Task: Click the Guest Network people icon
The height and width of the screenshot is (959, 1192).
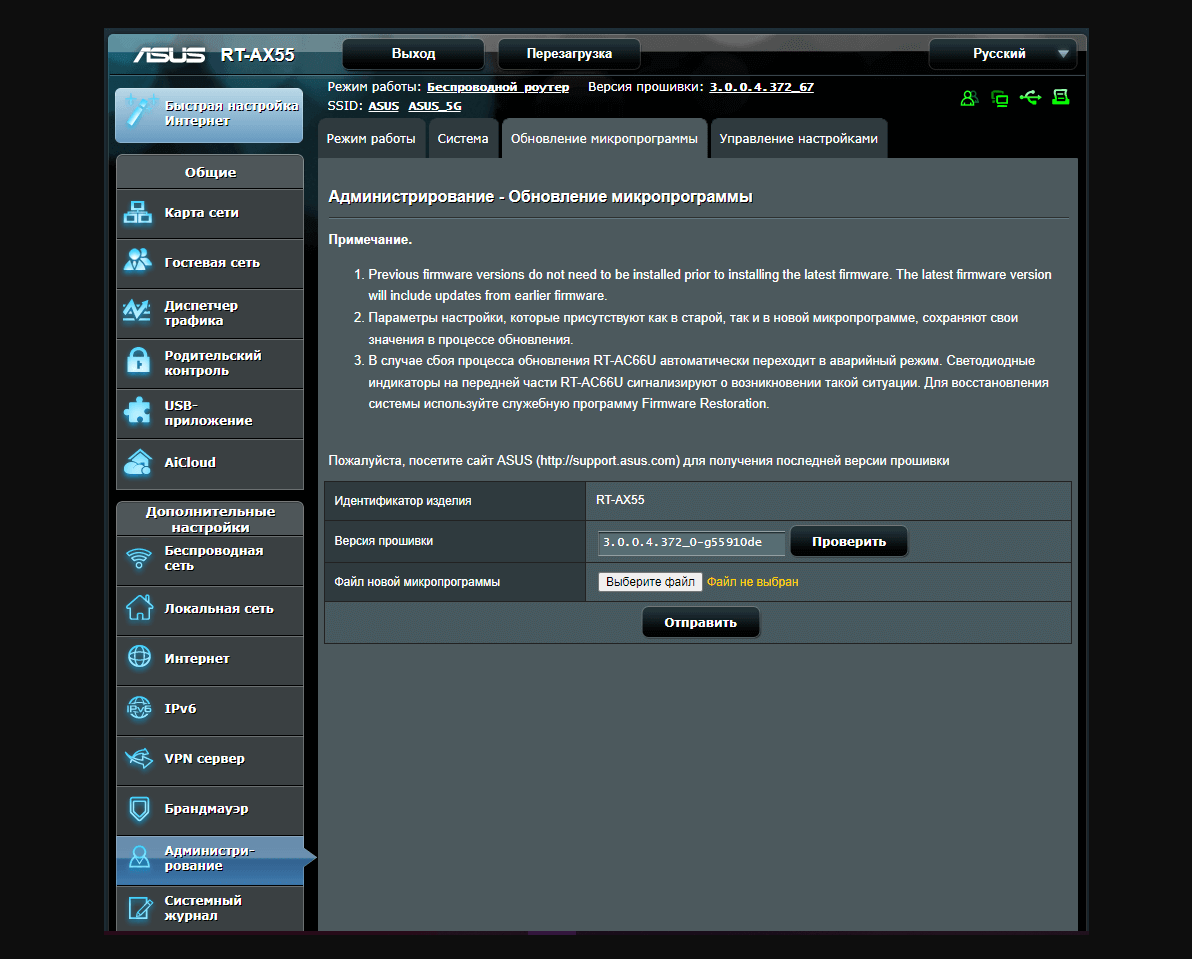Action: [138, 261]
